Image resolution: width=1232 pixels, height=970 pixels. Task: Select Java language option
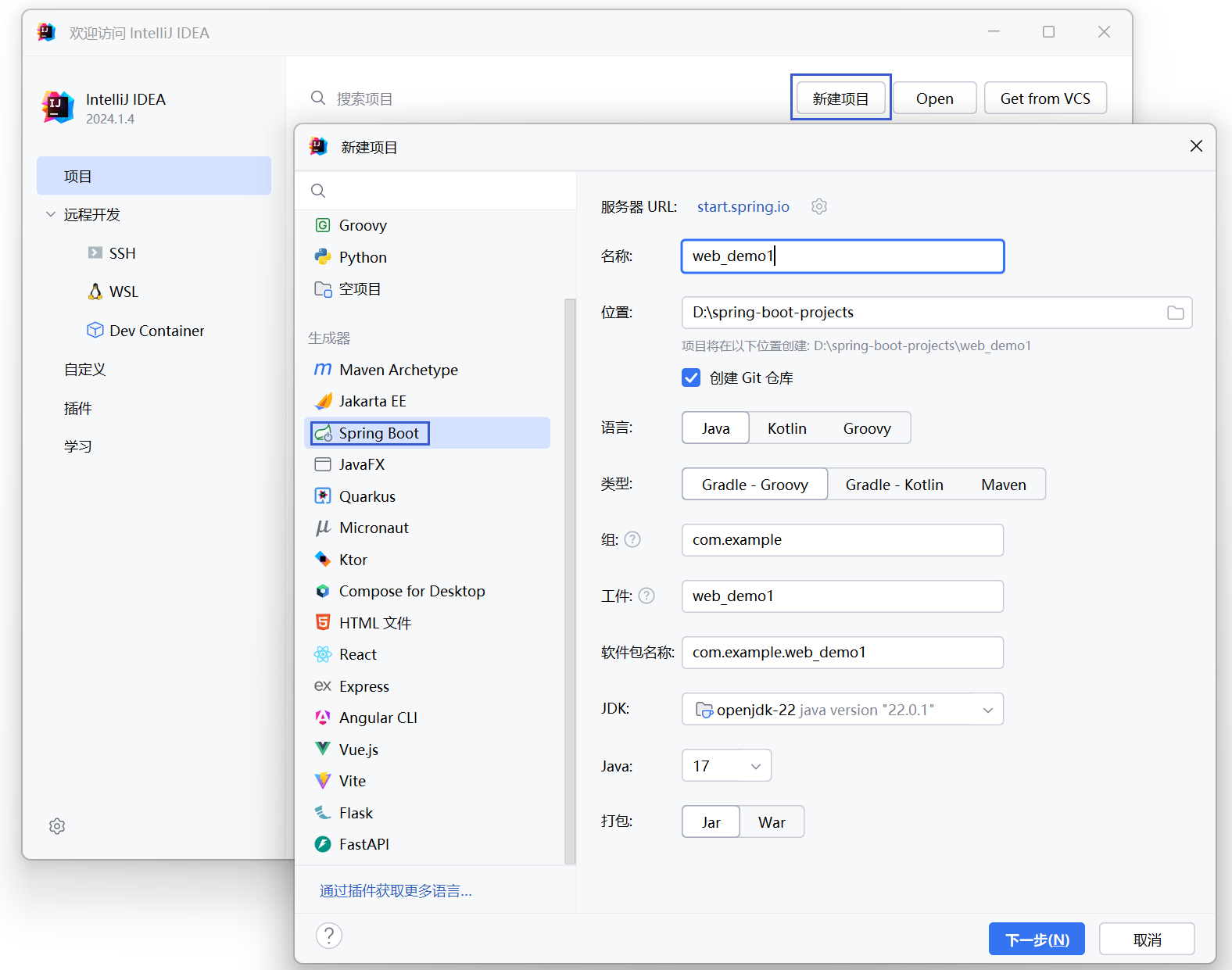[x=715, y=428]
